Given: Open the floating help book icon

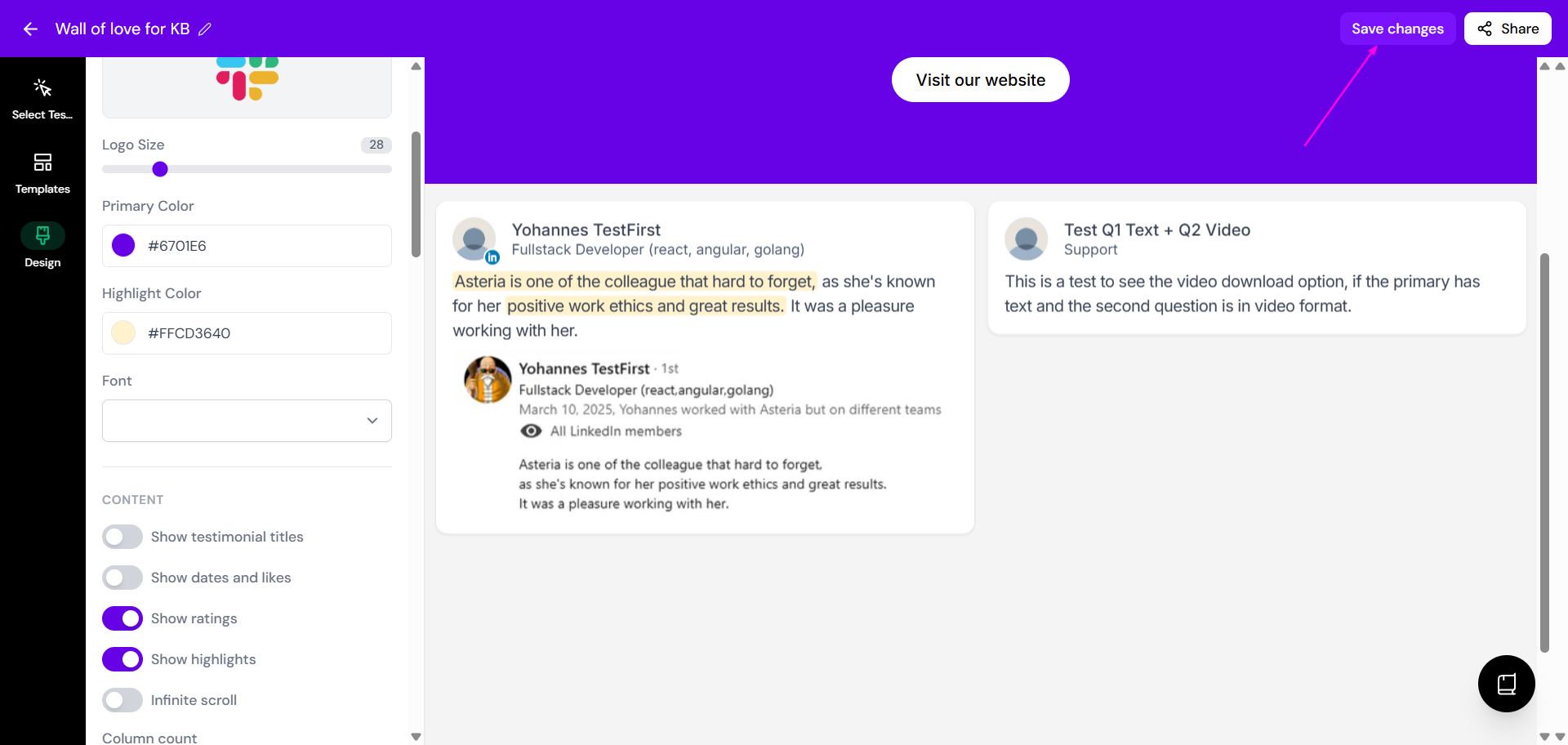Looking at the screenshot, I should click(x=1506, y=684).
